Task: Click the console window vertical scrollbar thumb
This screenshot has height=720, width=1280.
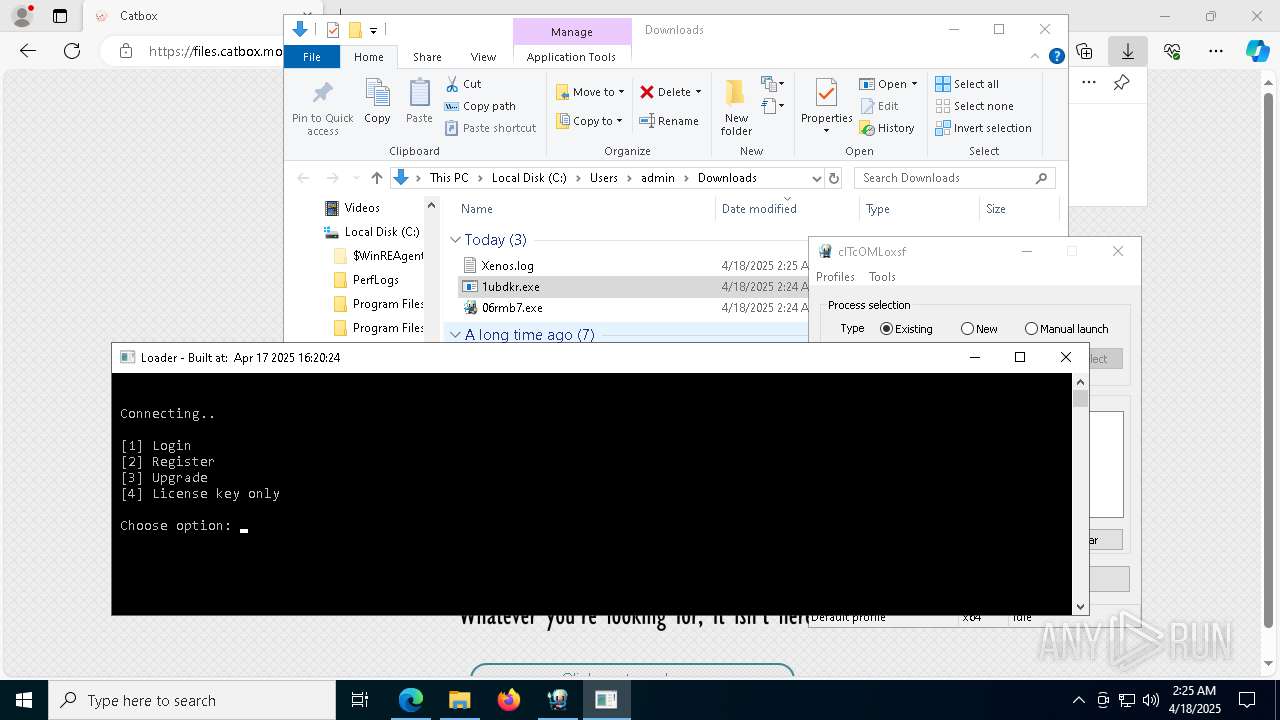Action: coord(1080,398)
